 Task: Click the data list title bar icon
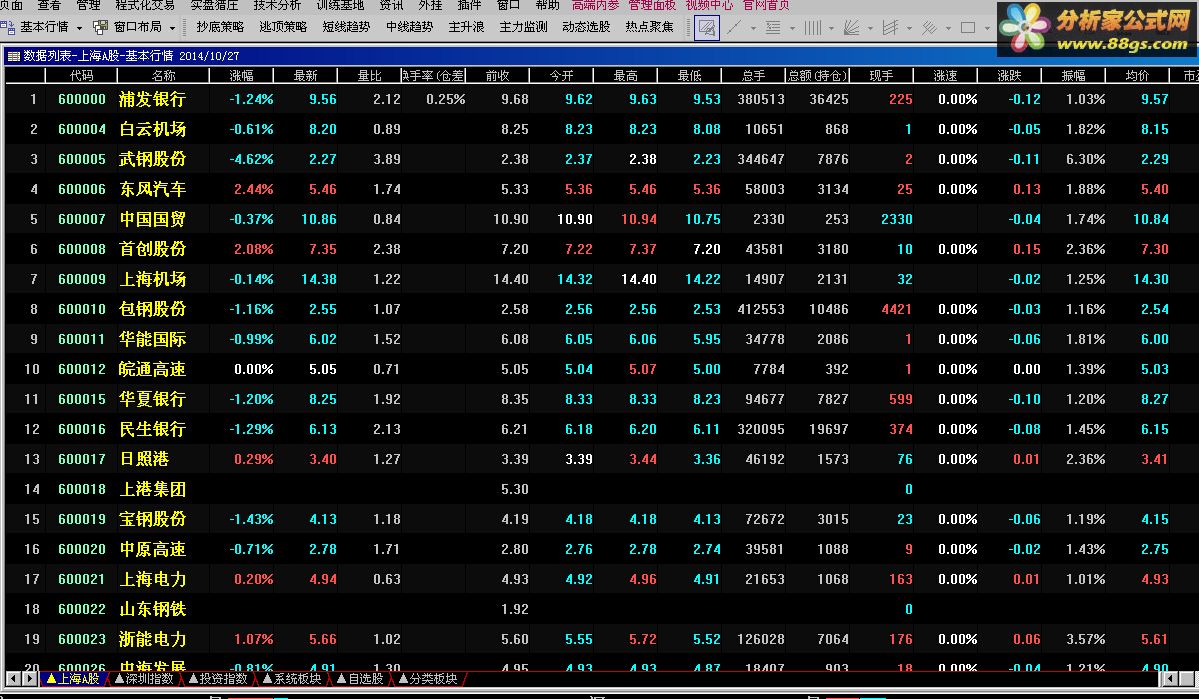pyautogui.click(x=14, y=56)
